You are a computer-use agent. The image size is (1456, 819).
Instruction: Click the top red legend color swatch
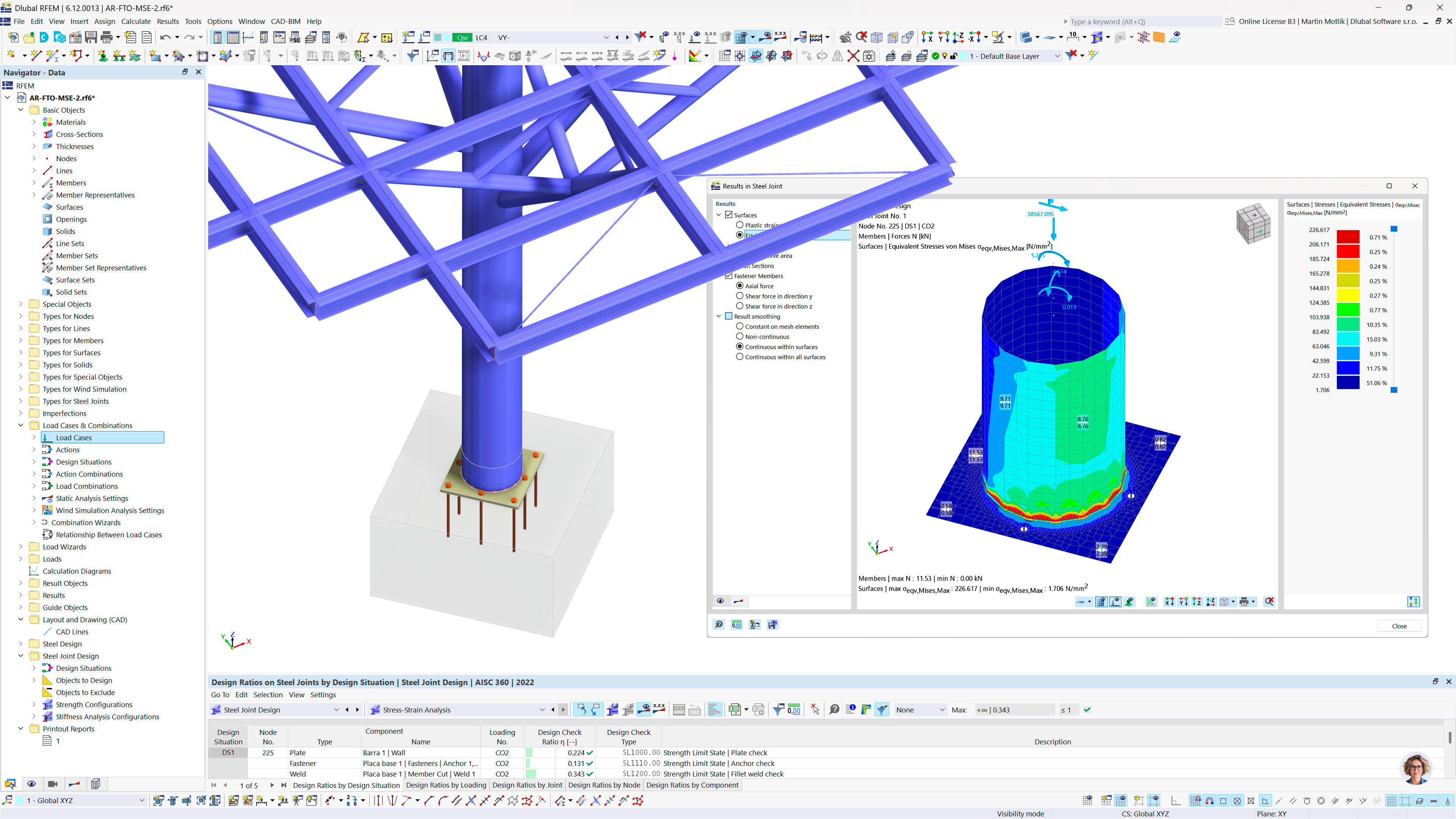1348,237
